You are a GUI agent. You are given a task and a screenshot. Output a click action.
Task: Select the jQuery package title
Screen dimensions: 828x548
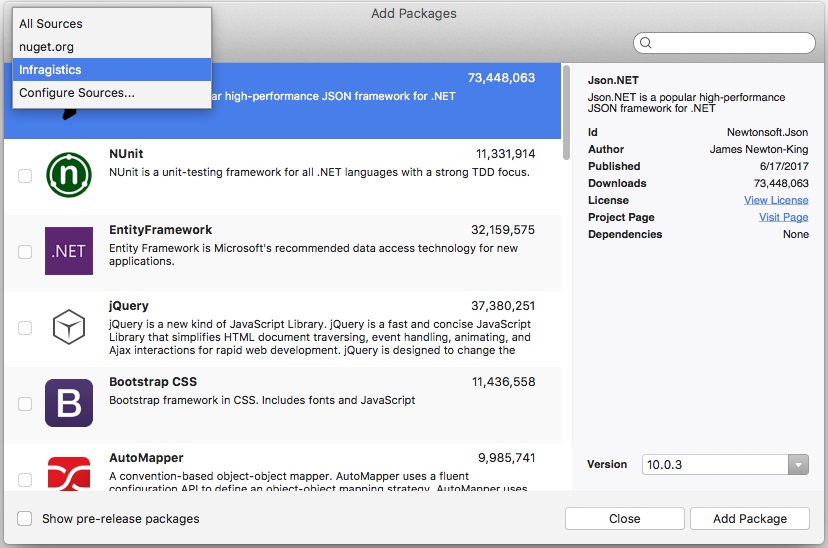coord(129,306)
